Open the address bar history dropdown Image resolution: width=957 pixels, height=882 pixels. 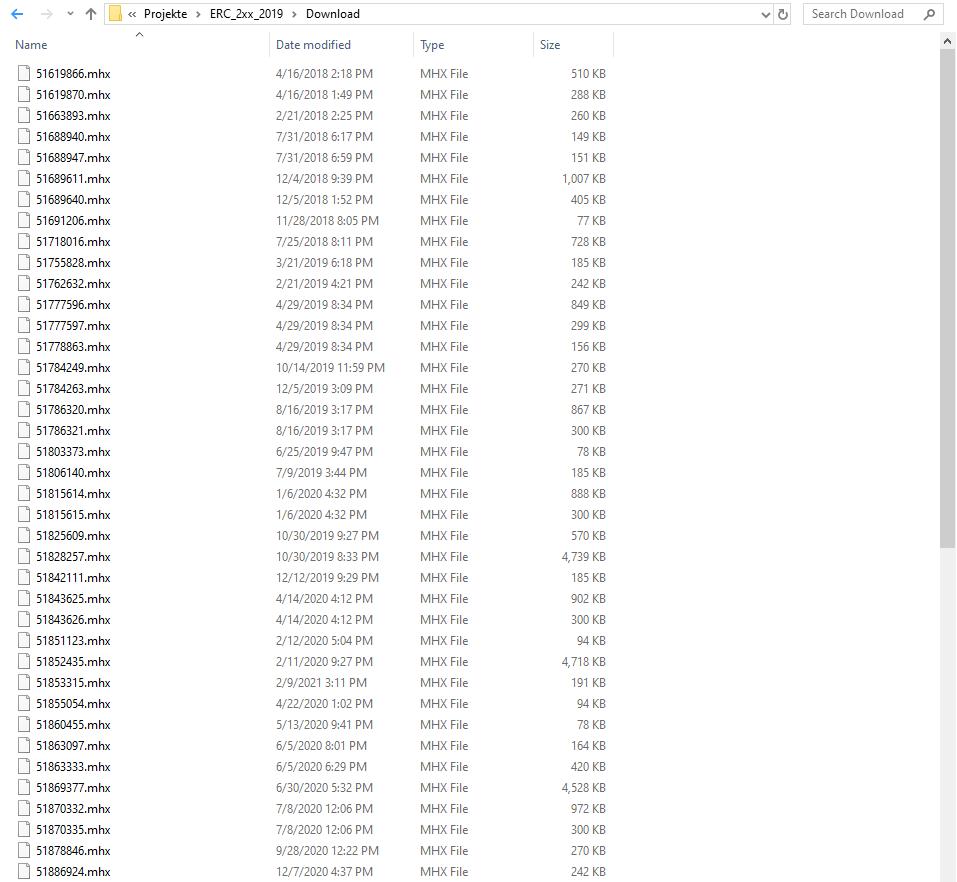click(x=766, y=14)
